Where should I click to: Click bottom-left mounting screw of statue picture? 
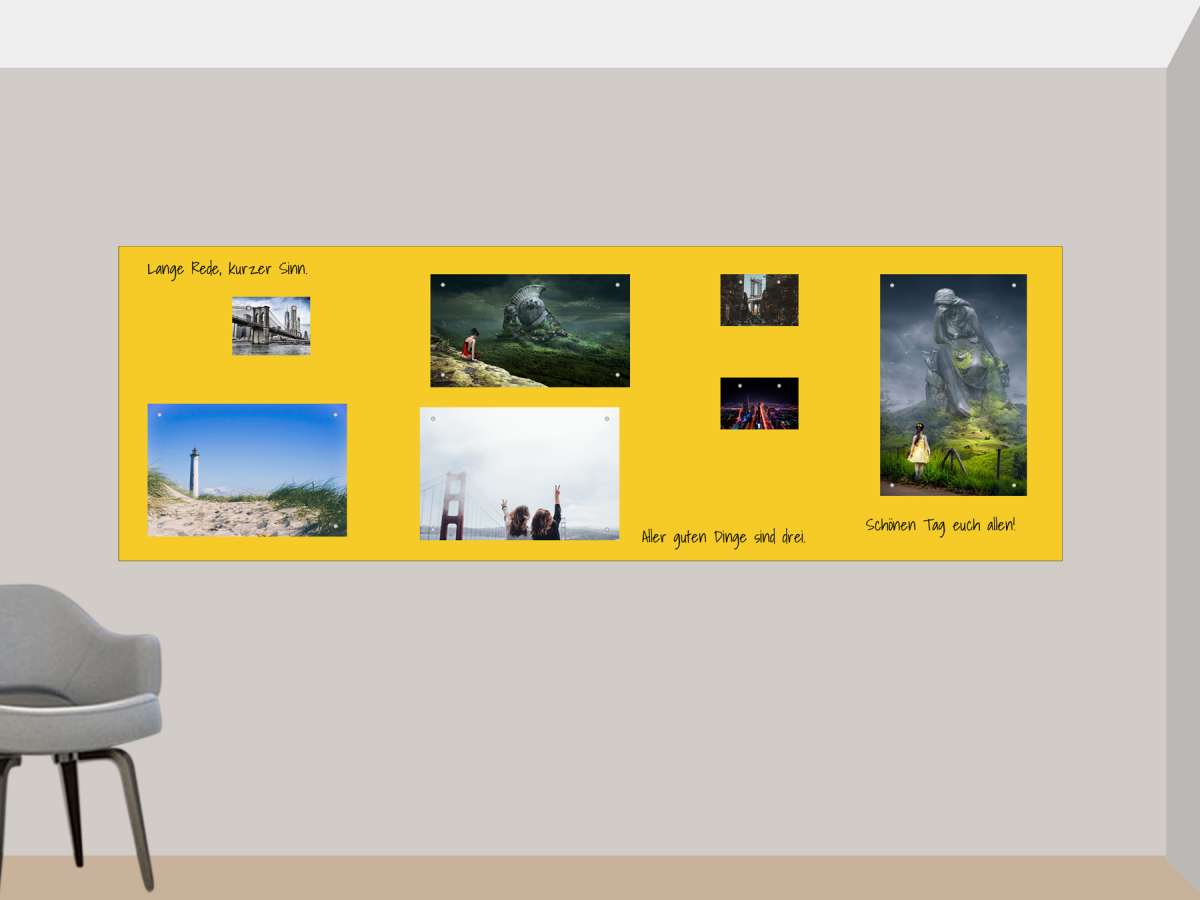[x=892, y=485]
